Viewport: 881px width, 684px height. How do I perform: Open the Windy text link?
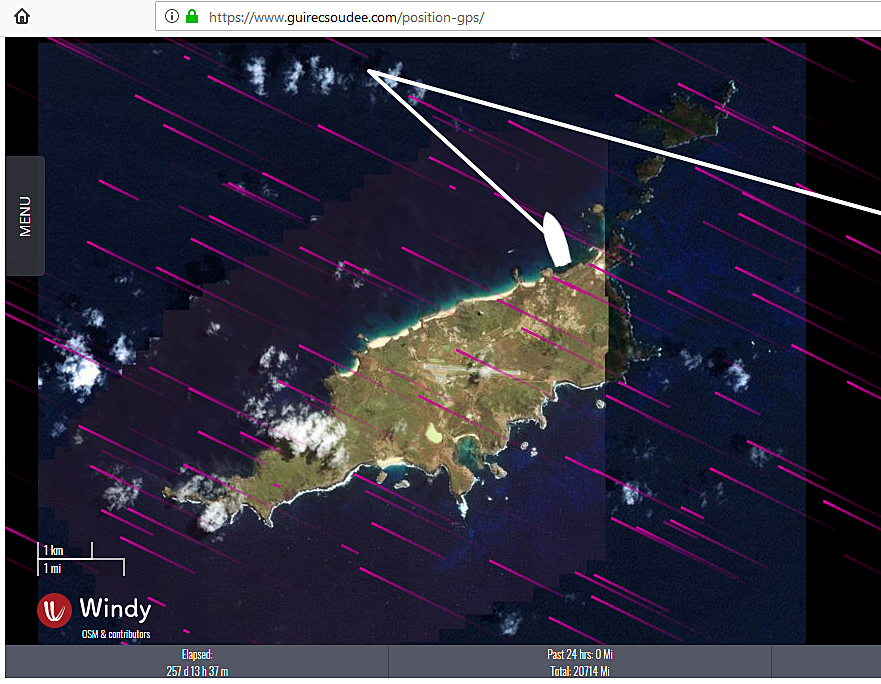tap(115, 609)
